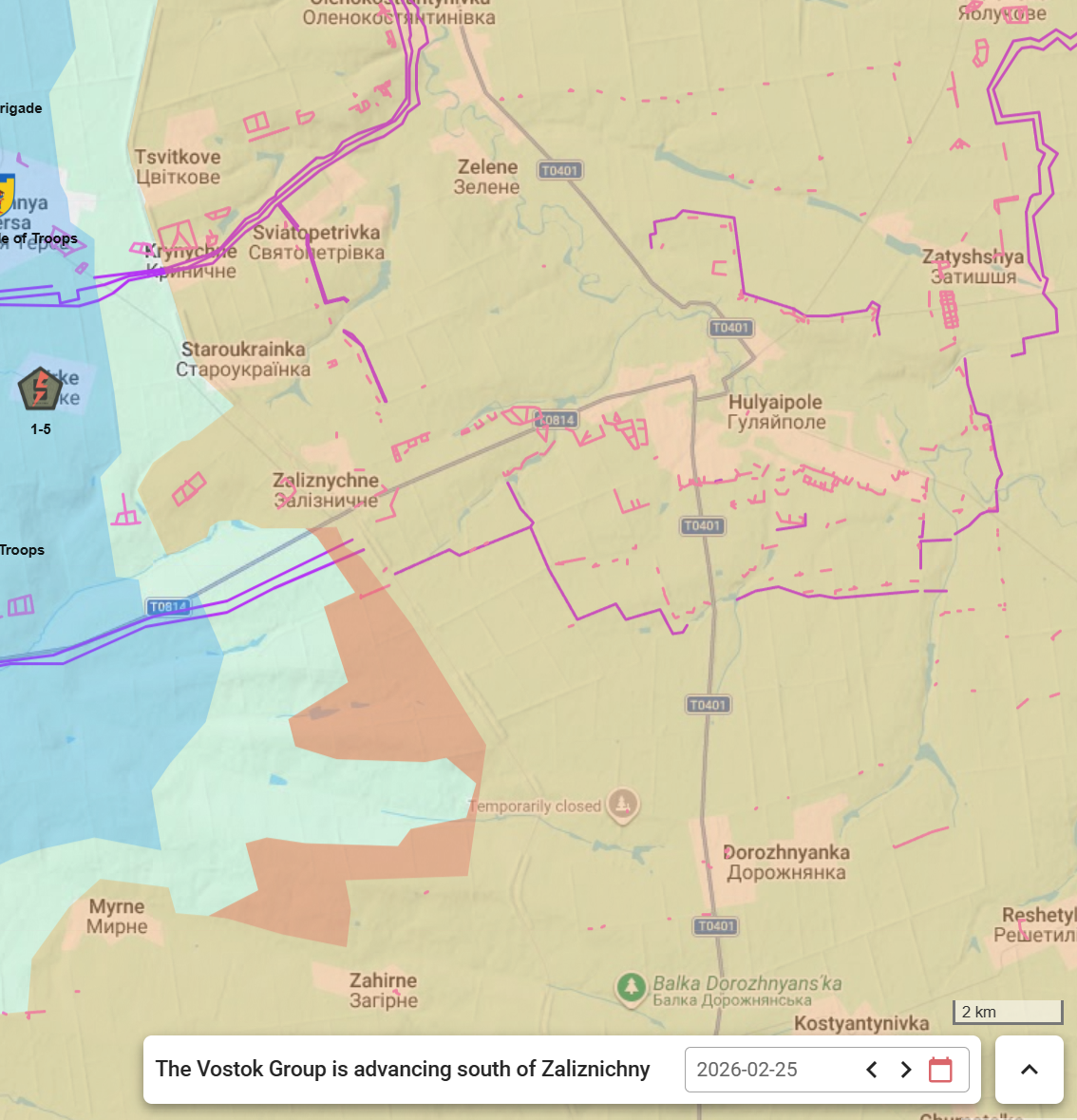Screen dimensions: 1077x1120
Task: Click the Zahirne village label
Action: pyautogui.click(x=384, y=990)
